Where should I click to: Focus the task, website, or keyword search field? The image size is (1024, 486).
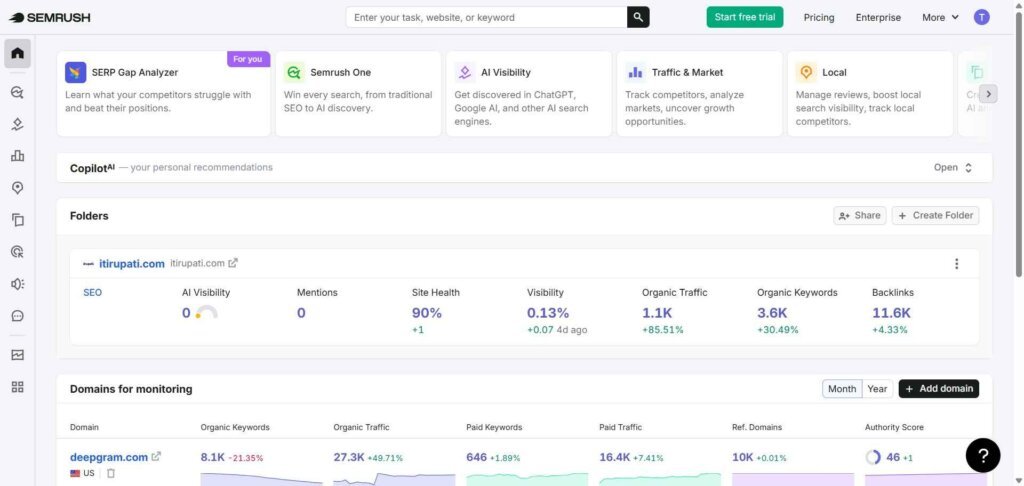pyautogui.click(x=487, y=18)
